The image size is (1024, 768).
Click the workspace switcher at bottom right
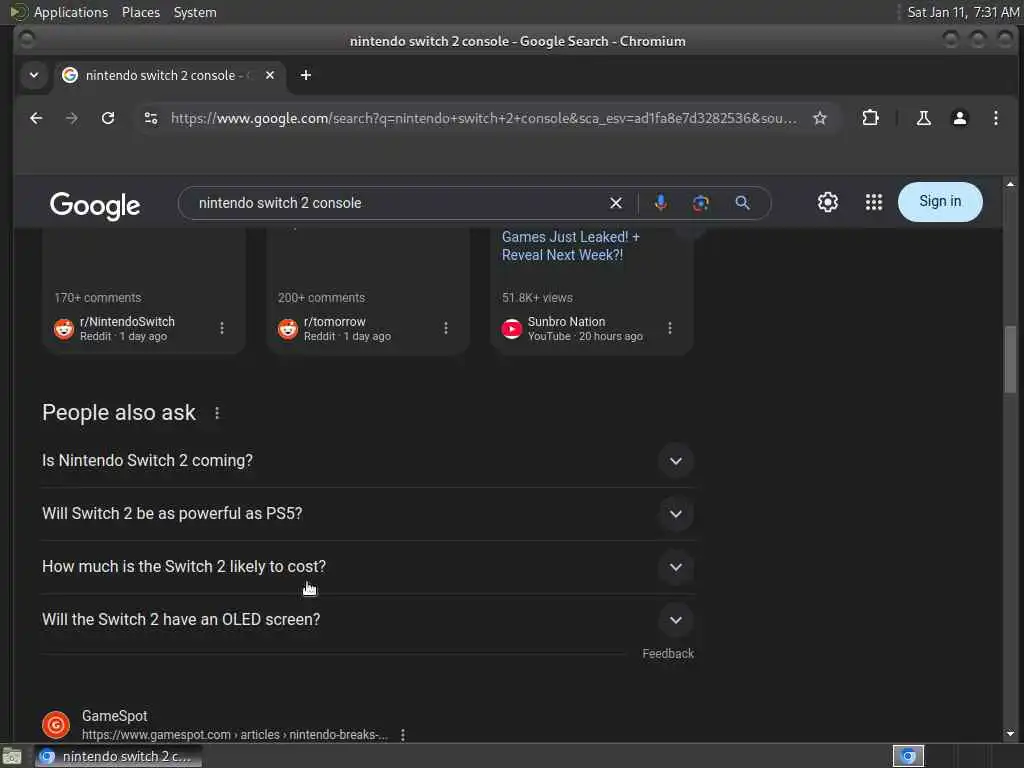click(x=908, y=756)
